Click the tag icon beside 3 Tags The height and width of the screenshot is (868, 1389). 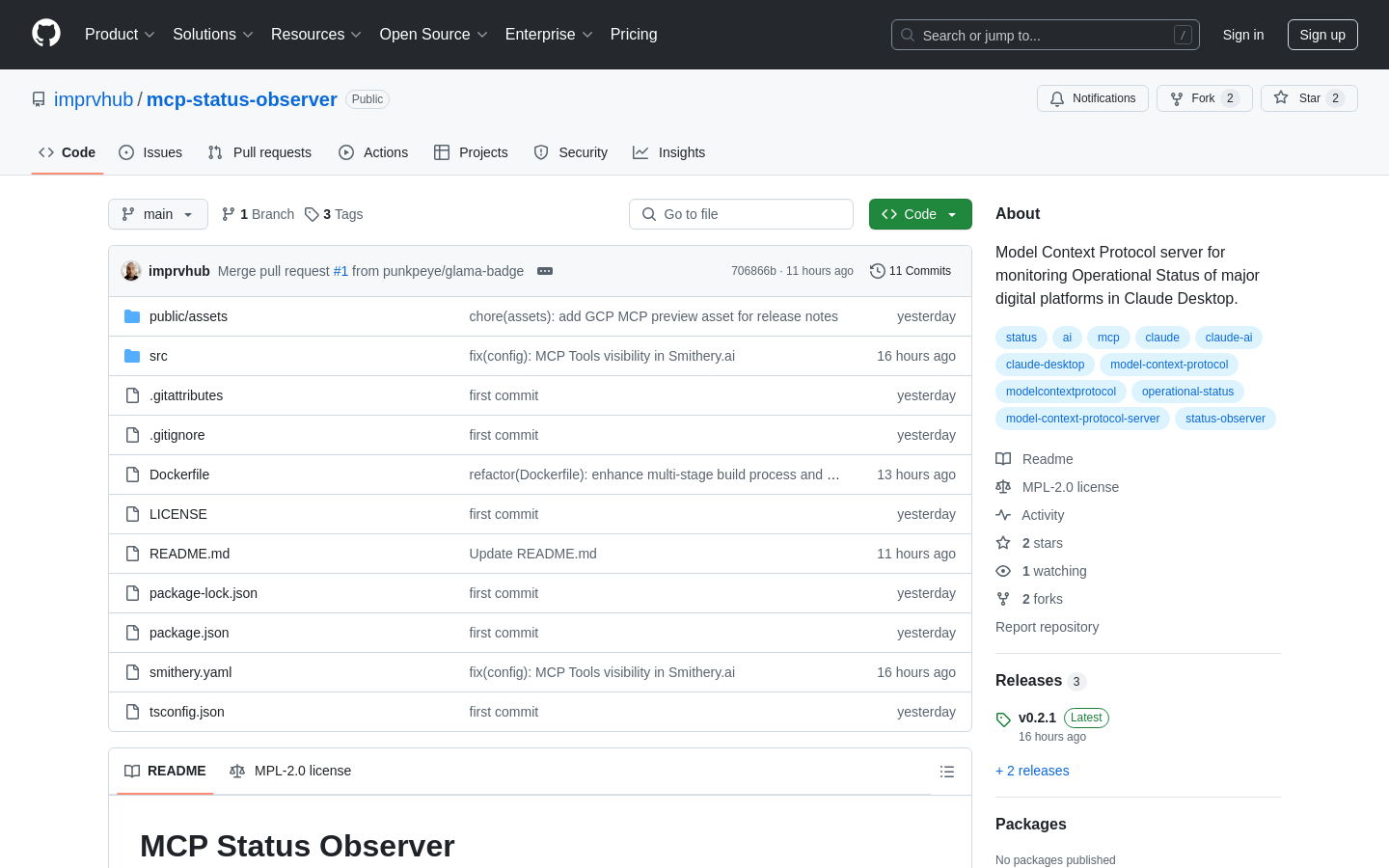coord(312,214)
